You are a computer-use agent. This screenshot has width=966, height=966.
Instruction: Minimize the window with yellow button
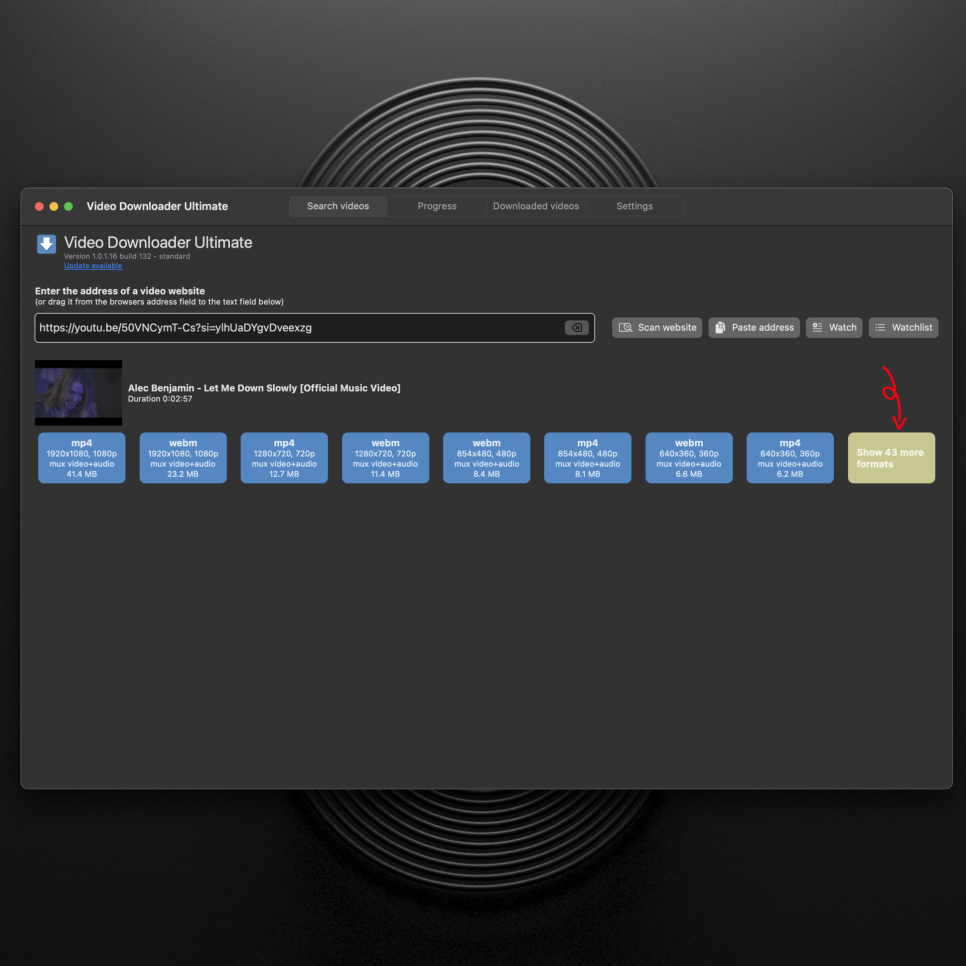54,206
